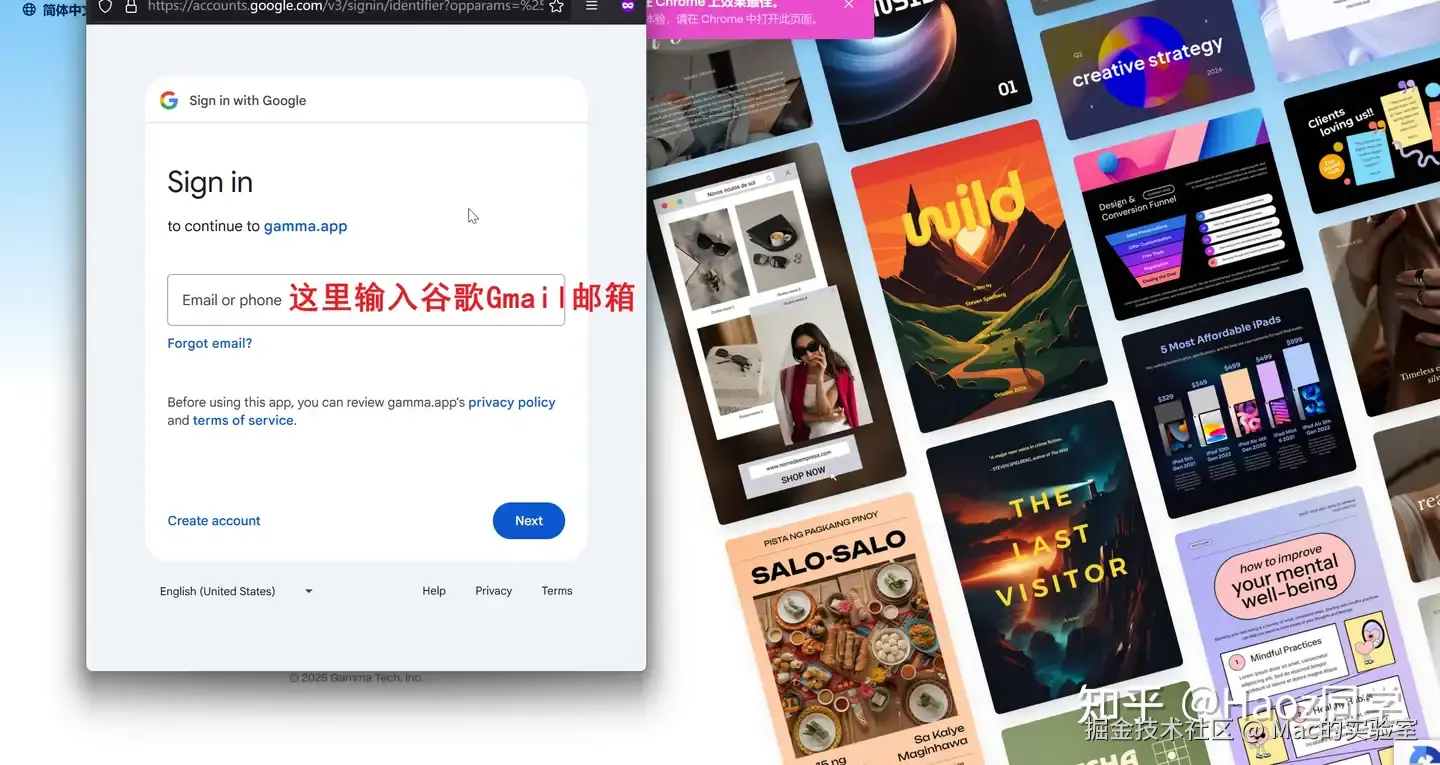This screenshot has height=765, width=1440.
Task: Click the Google G logo
Action: [x=169, y=100]
